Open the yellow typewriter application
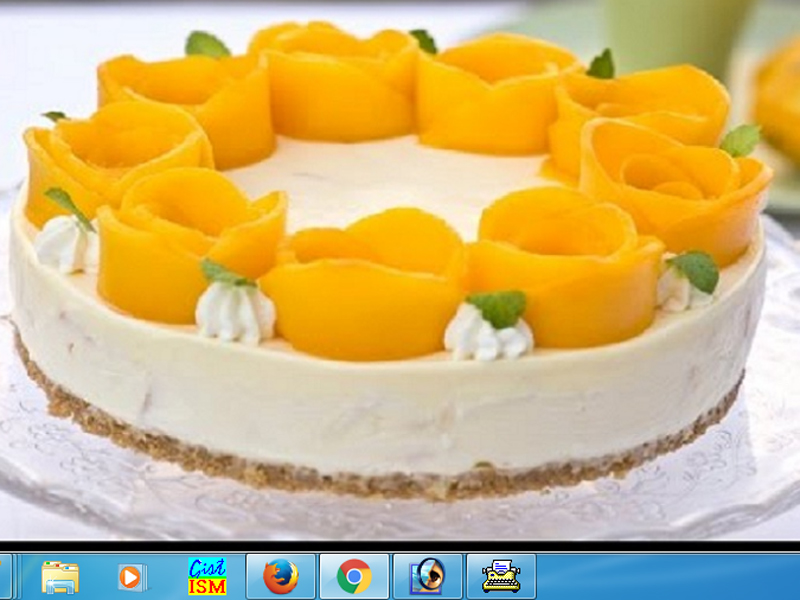The image size is (800, 600). pos(501,577)
